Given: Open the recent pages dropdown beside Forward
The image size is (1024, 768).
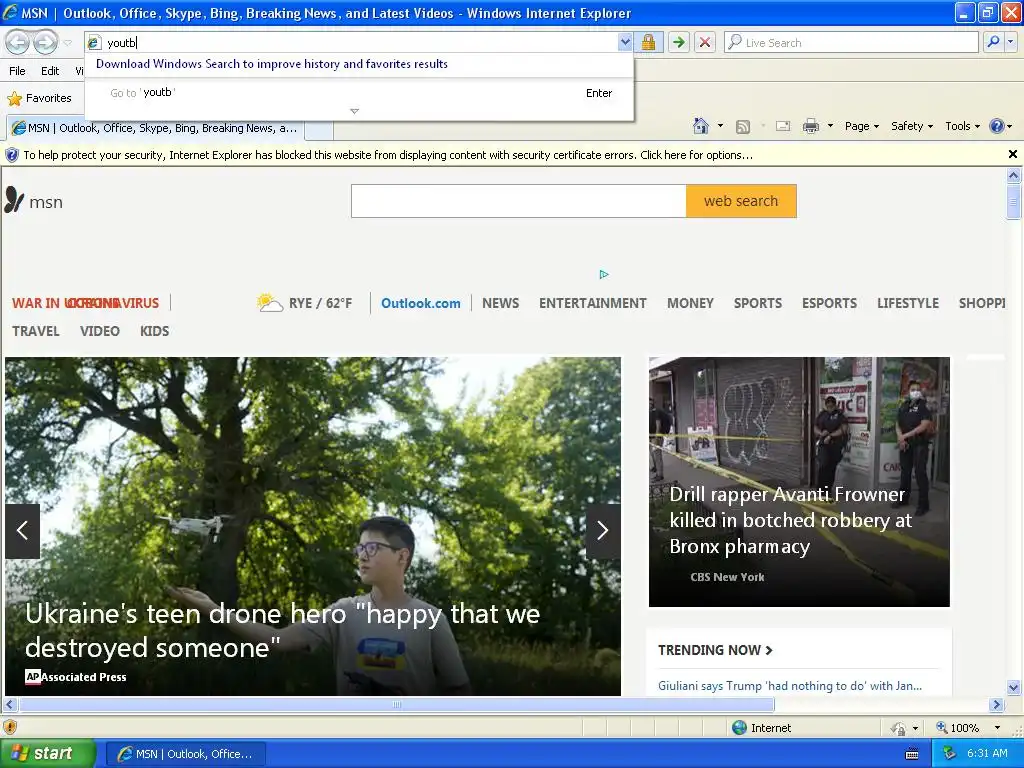Looking at the screenshot, I should (x=67, y=43).
